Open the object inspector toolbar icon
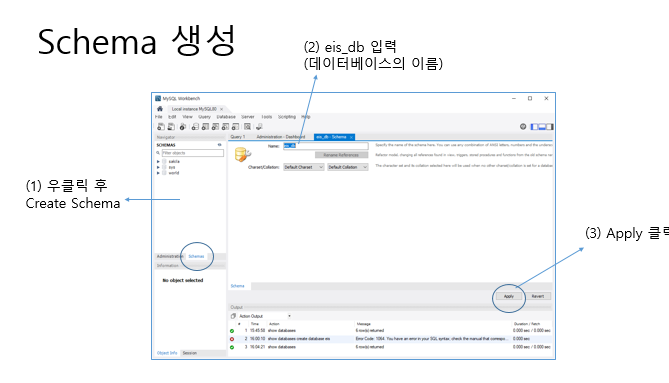This screenshot has width=669, height=383. pos(183,127)
